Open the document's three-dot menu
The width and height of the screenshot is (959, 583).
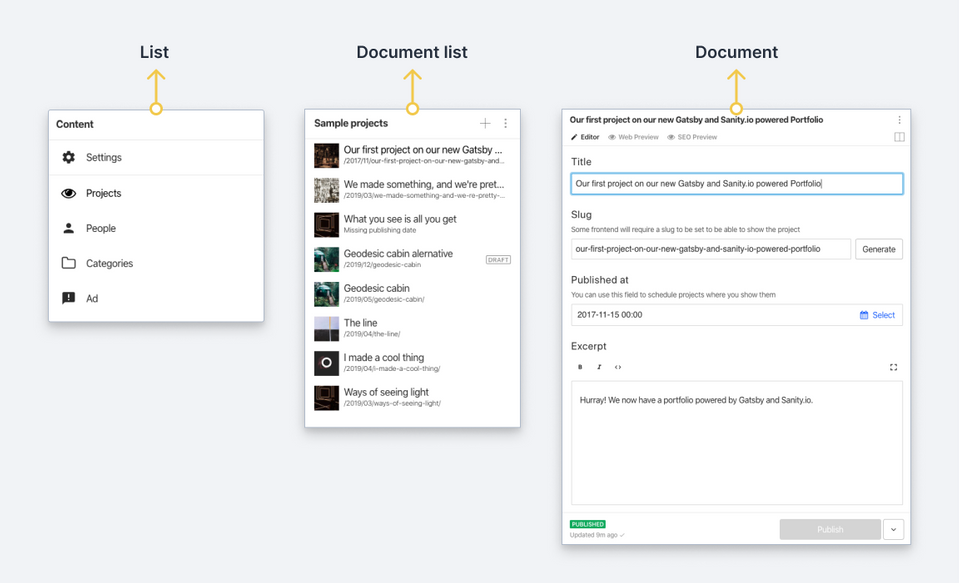[899, 119]
